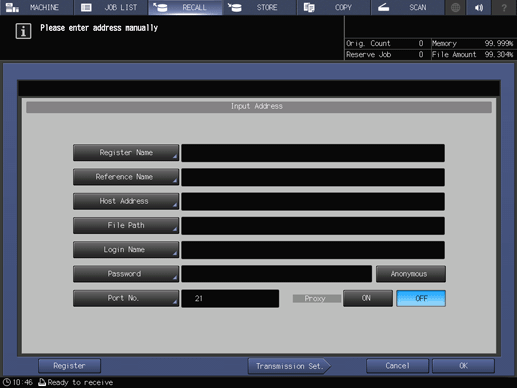Select the Register Name input field
517x388 pixels.
(x=313, y=153)
